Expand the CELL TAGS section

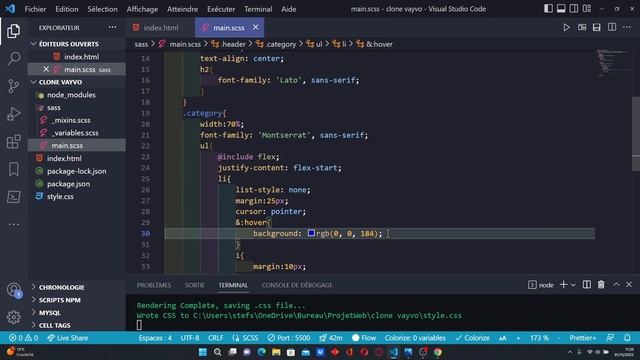click(55, 325)
